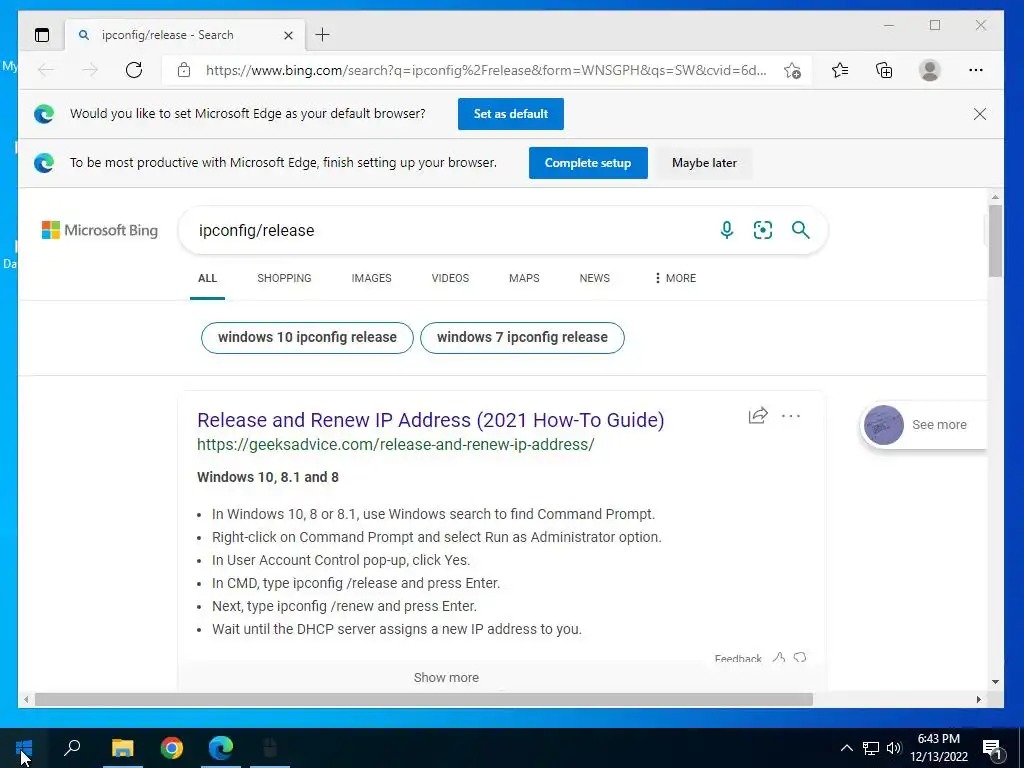Switch to the MAPS tab

tap(524, 278)
